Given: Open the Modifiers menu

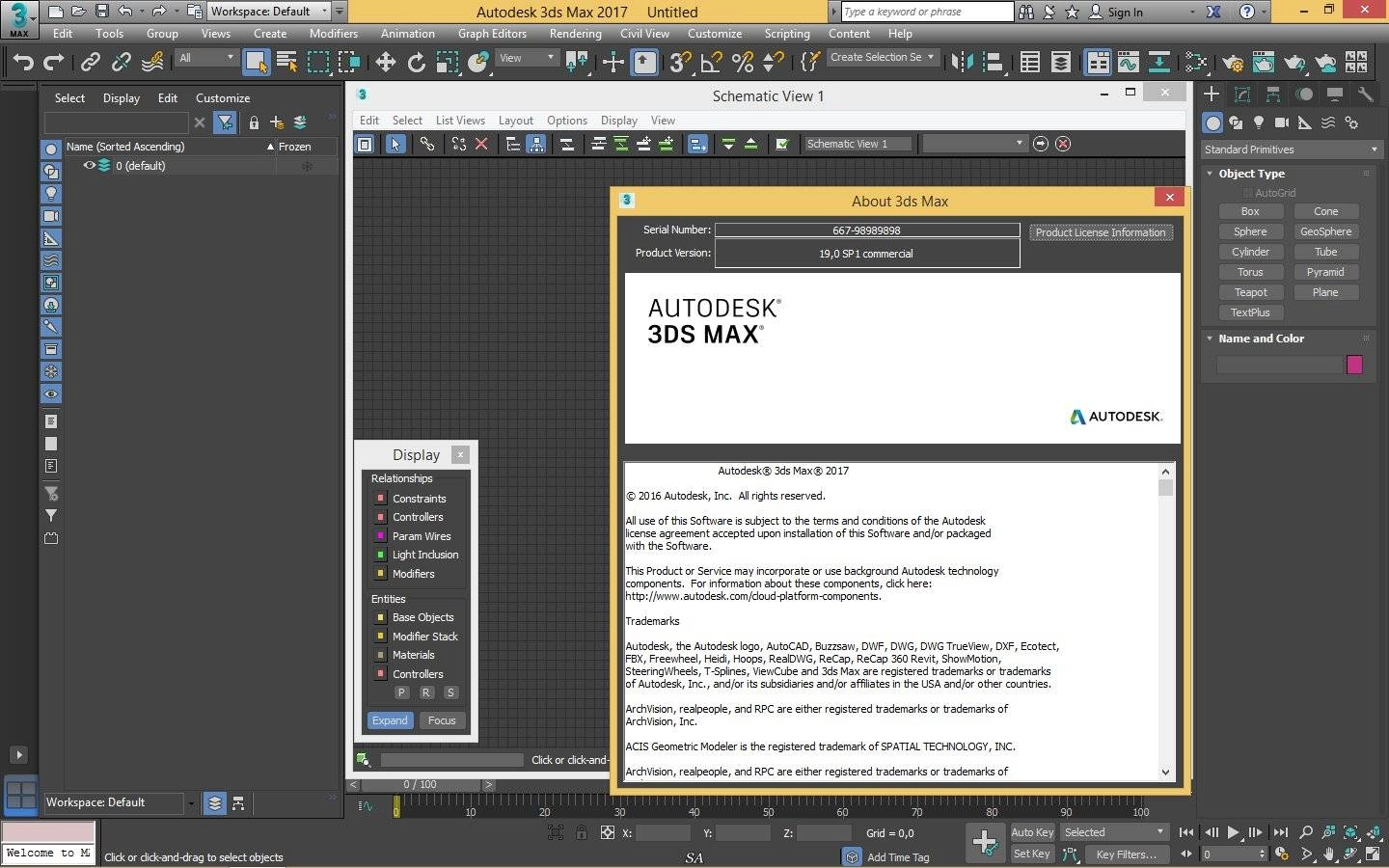Looking at the screenshot, I should point(334,34).
